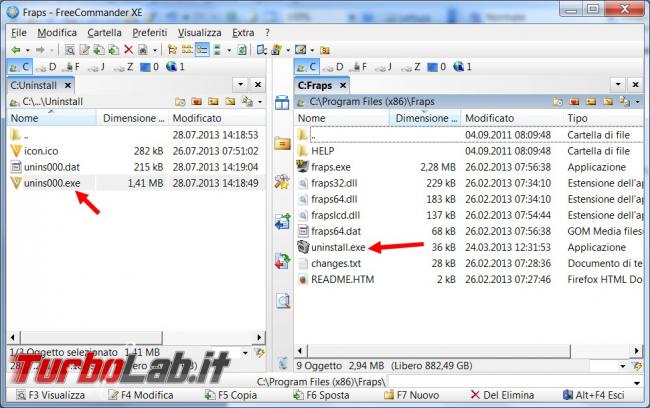This screenshot has width=650, height=408.
Task: Open the Modifica menu
Action: tap(57, 33)
